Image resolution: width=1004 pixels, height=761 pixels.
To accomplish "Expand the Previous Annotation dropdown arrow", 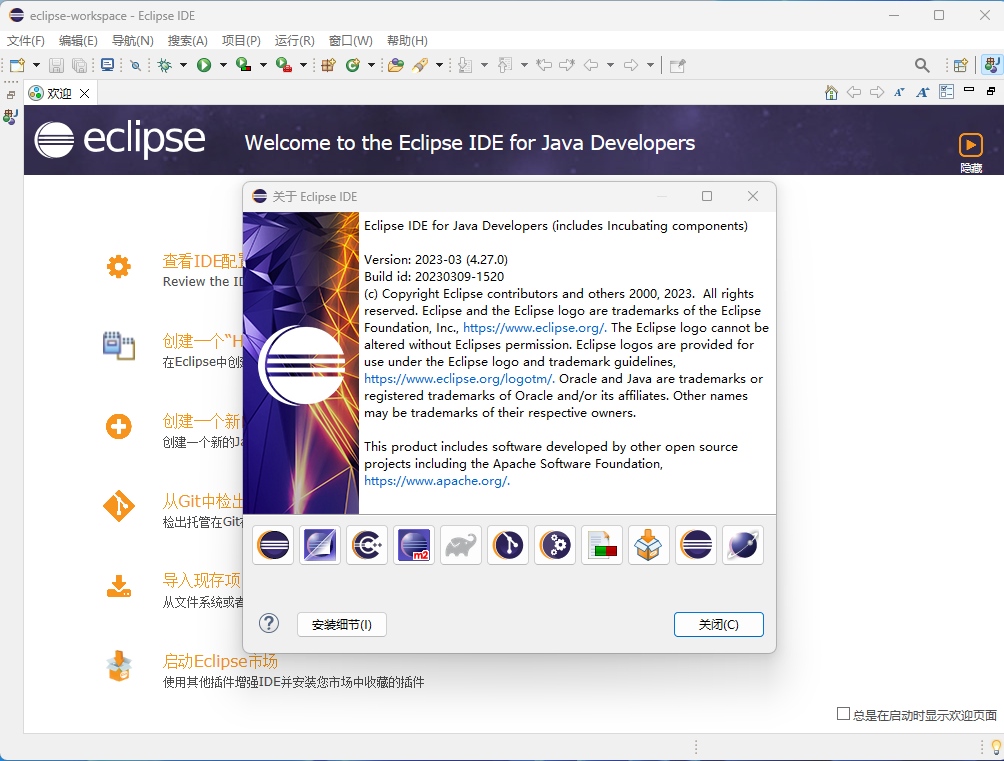I will pyautogui.click(x=524, y=65).
